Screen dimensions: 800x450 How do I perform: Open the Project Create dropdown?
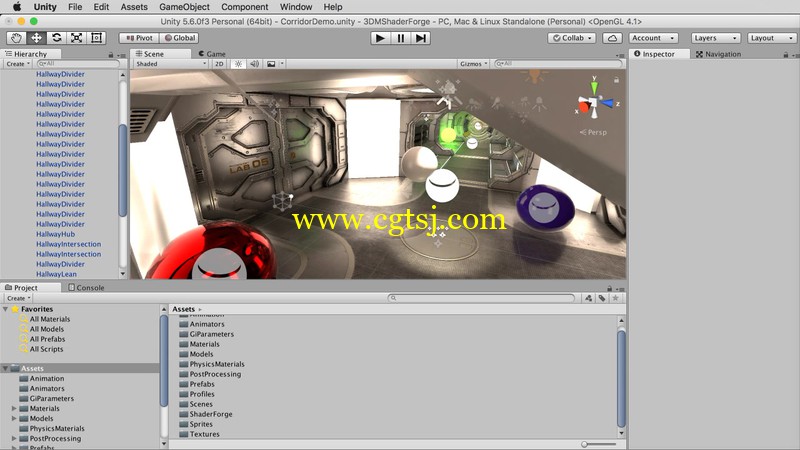point(18,298)
